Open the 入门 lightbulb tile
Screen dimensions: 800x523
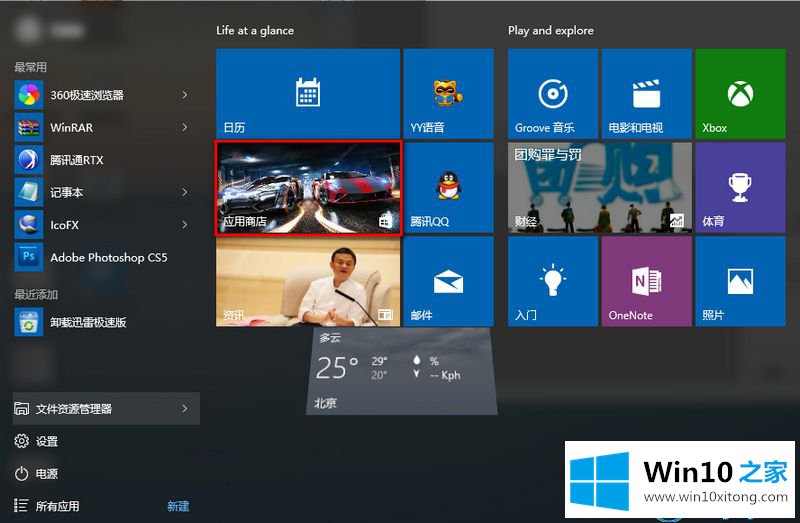coord(553,281)
